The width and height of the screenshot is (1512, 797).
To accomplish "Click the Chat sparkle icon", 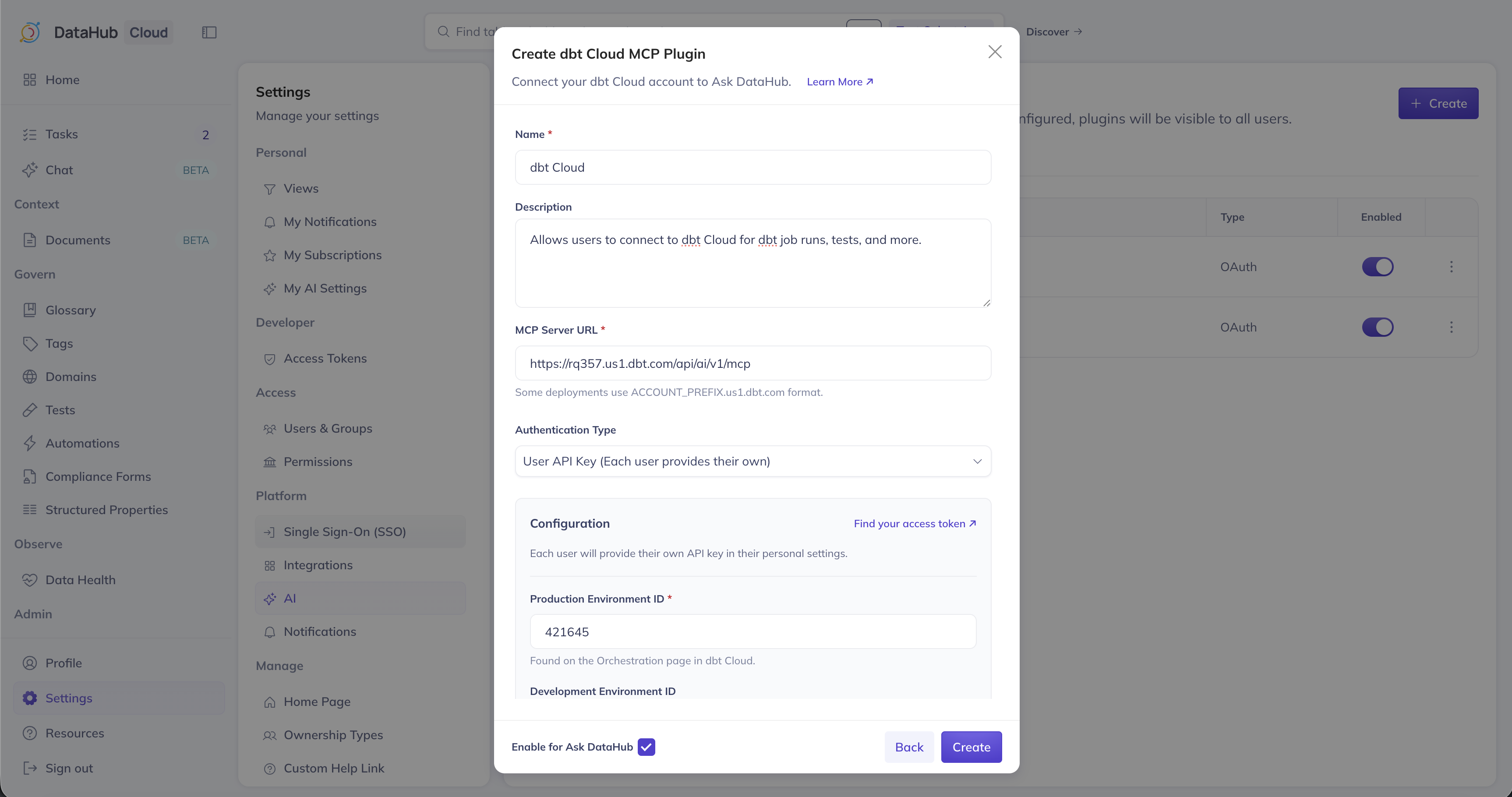I will click(30, 169).
